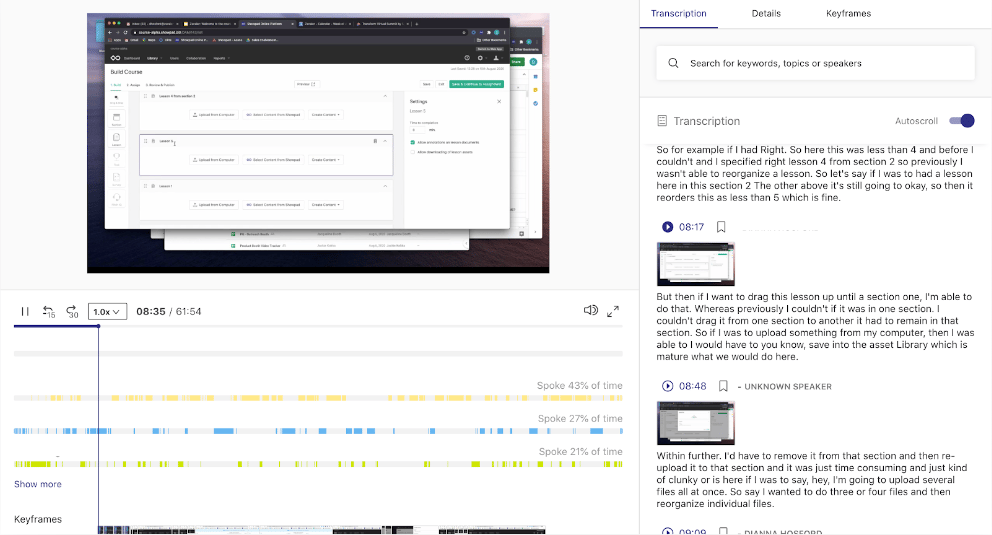
Task: Play transcript segment at 08:48
Action: click(x=668, y=386)
